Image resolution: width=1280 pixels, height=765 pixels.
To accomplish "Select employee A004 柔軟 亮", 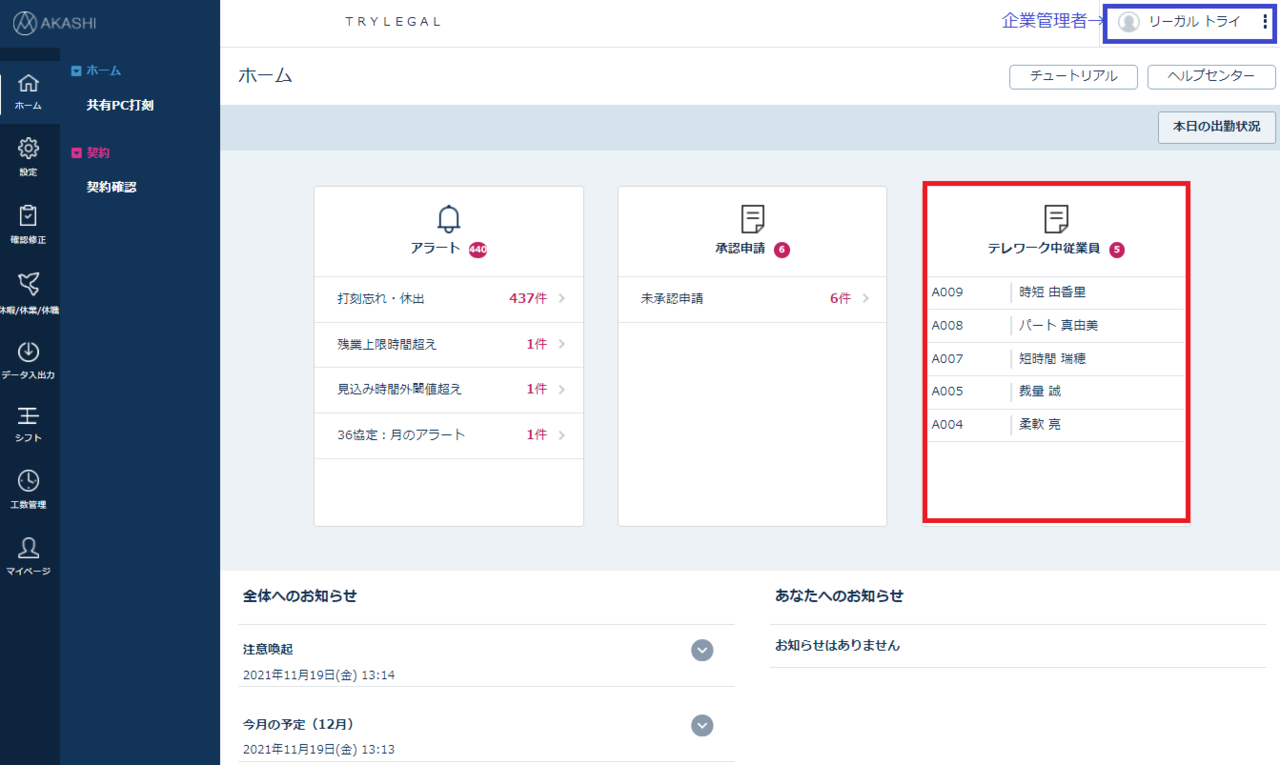I will pyautogui.click(x=1056, y=425).
